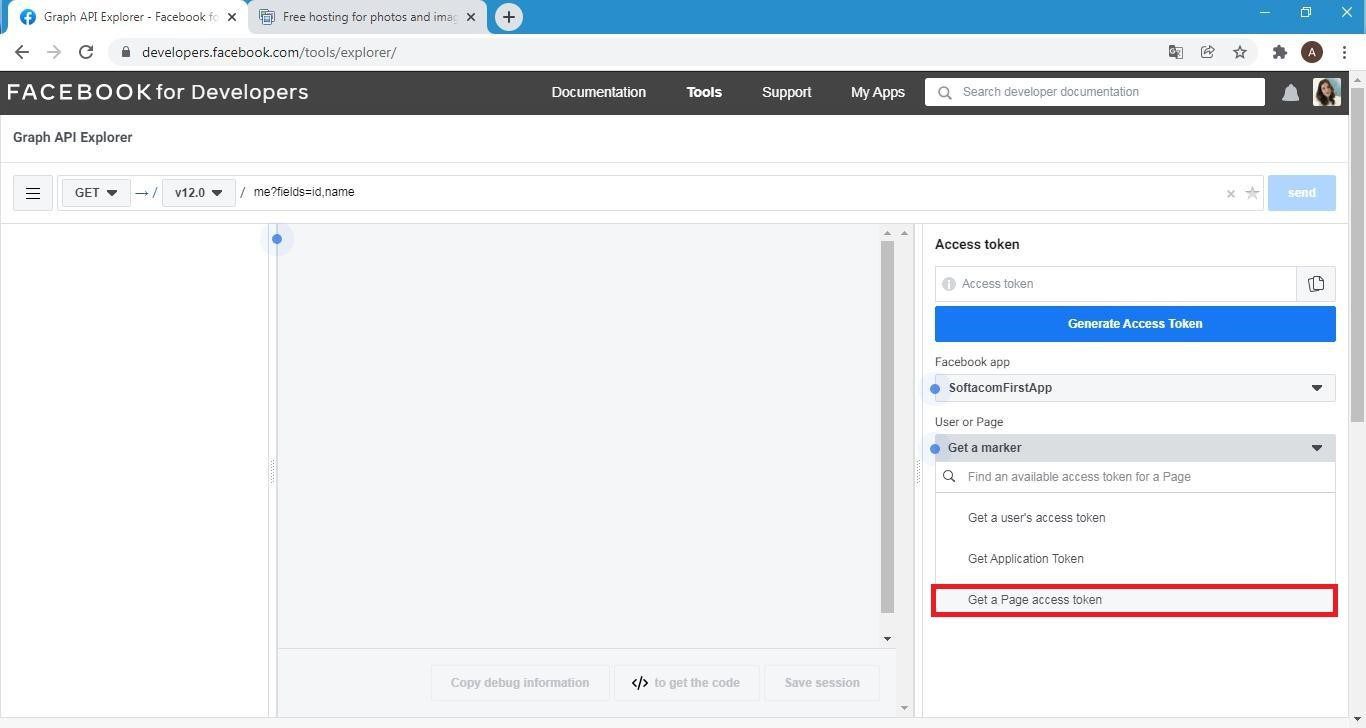This screenshot has height=728, width=1366.
Task: Open the v12.0 API version dropdown
Action: click(x=198, y=193)
